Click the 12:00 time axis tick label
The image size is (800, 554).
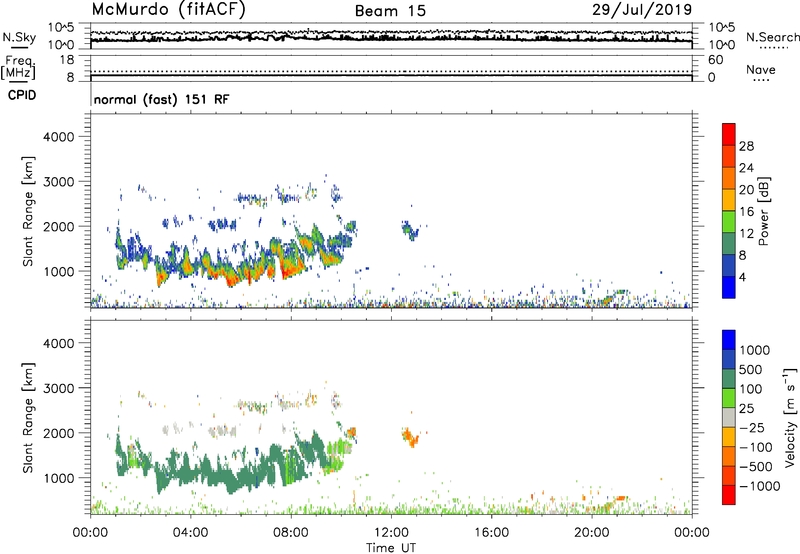point(391,533)
